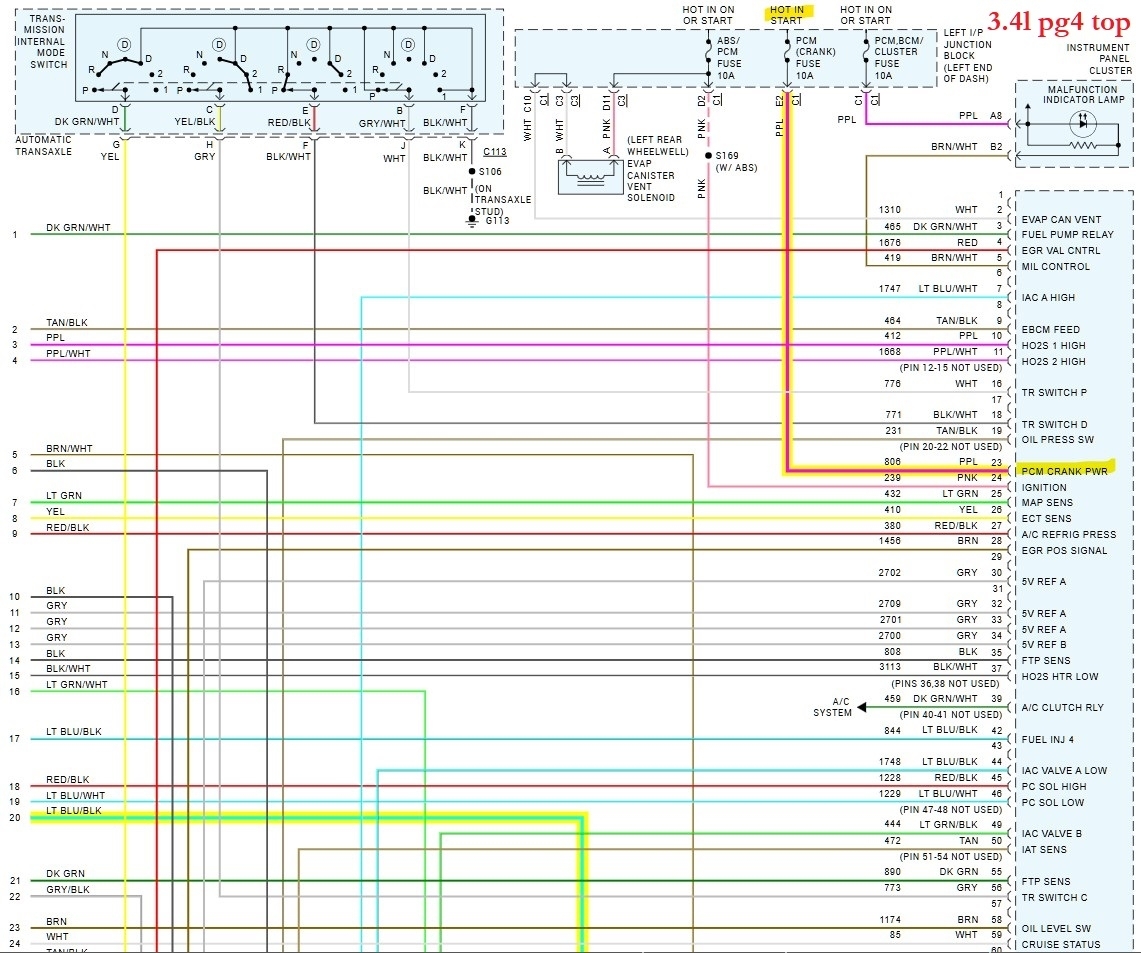Viewport: 1141px width, 953px height.
Task: Click the S106 splice dot
Action: tap(472, 172)
